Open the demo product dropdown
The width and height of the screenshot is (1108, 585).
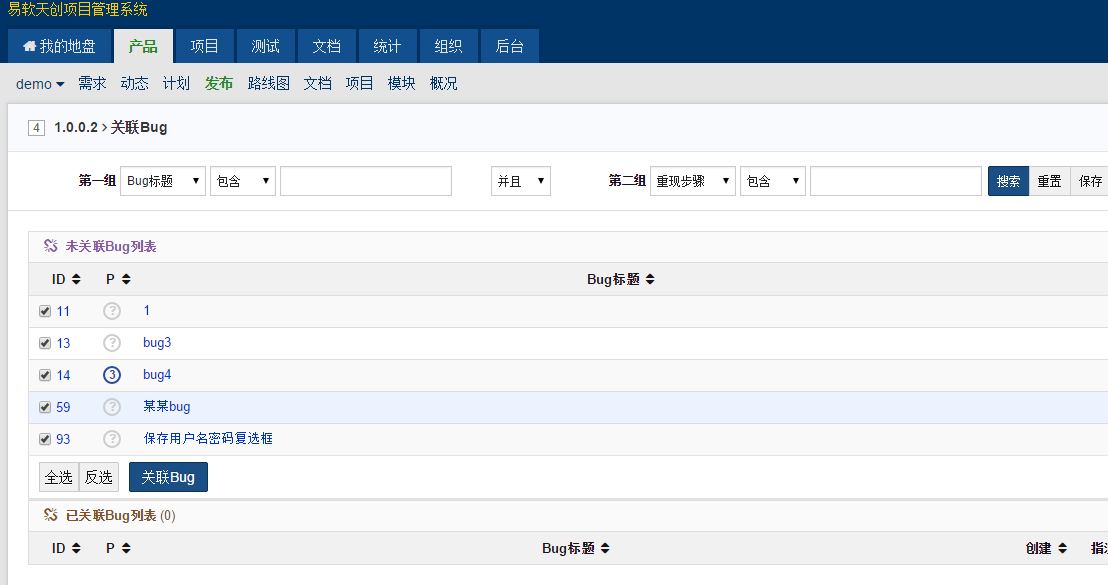(x=40, y=84)
